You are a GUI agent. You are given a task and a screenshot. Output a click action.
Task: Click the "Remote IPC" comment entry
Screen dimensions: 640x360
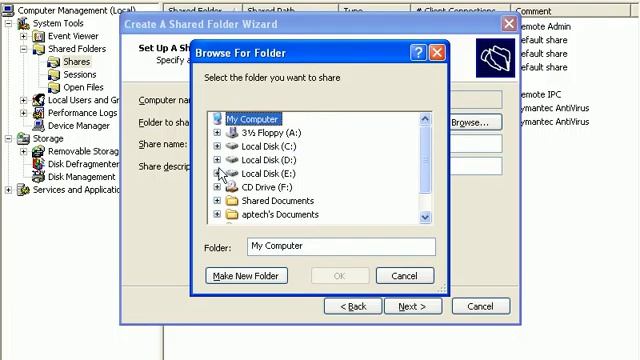(x=541, y=94)
